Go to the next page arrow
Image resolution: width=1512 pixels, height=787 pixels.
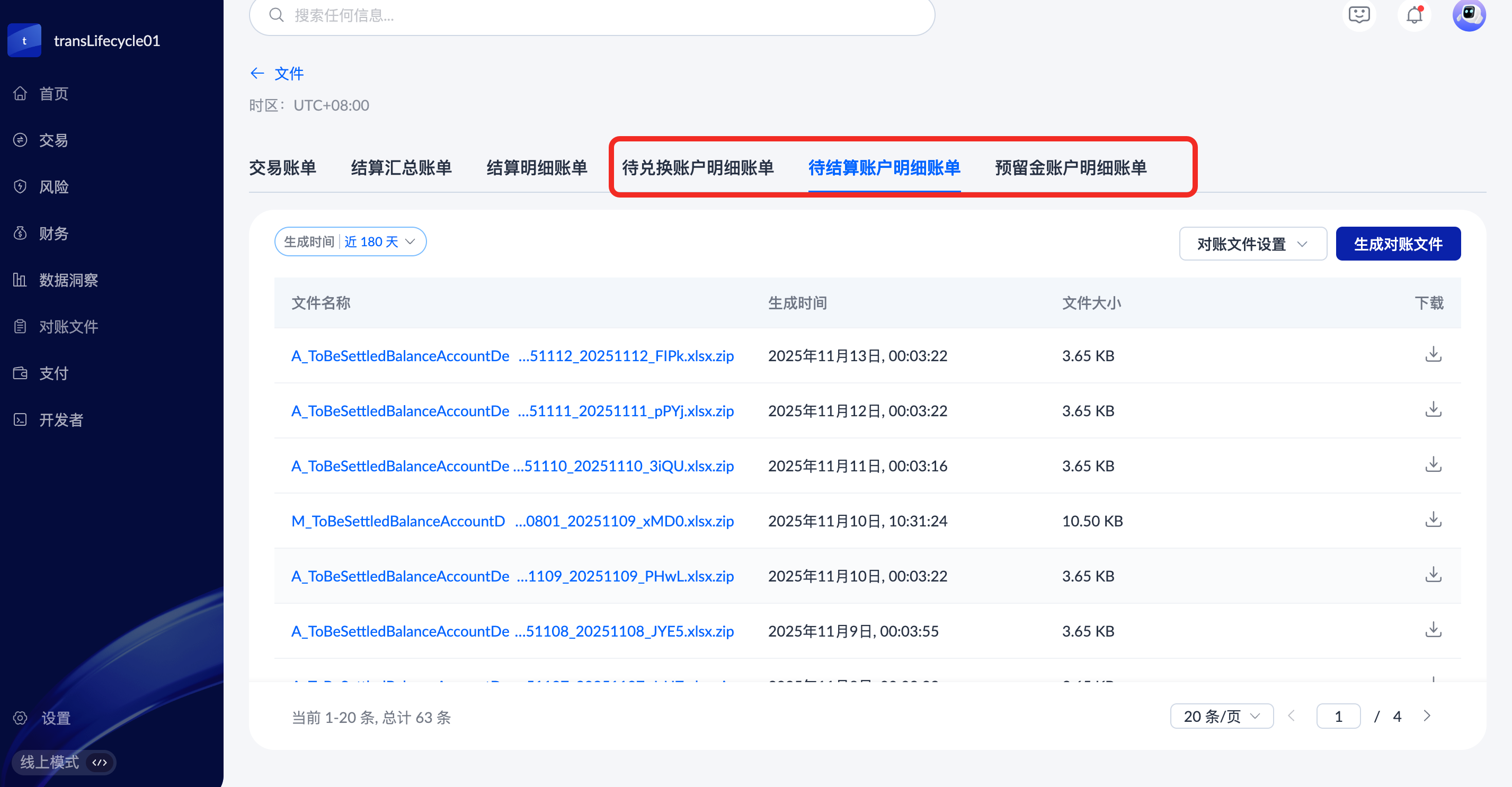click(1427, 716)
